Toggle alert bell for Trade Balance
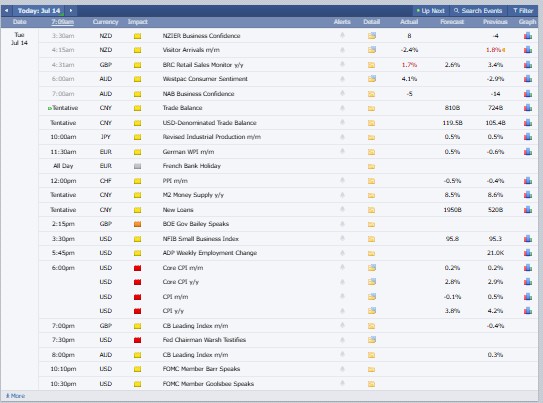The image size is (543, 403). click(x=342, y=108)
